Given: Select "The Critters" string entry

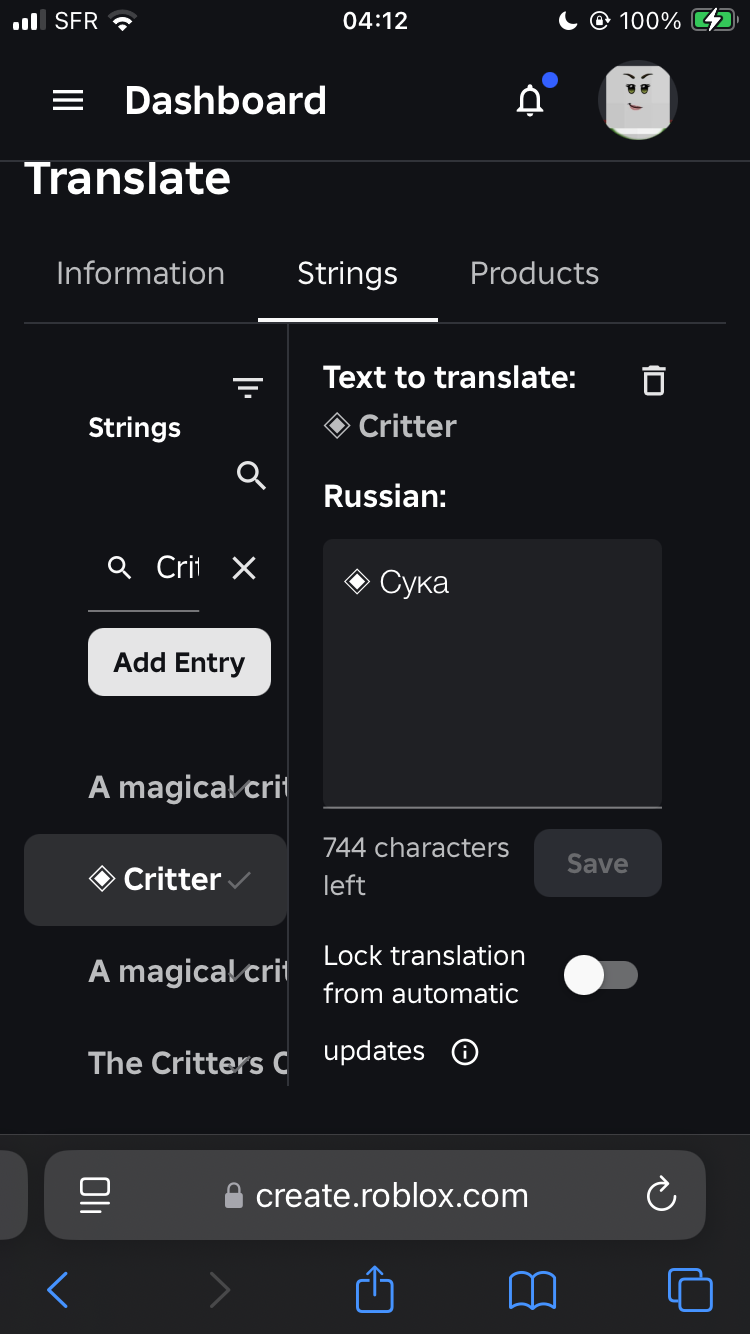Looking at the screenshot, I should 175,1063.
